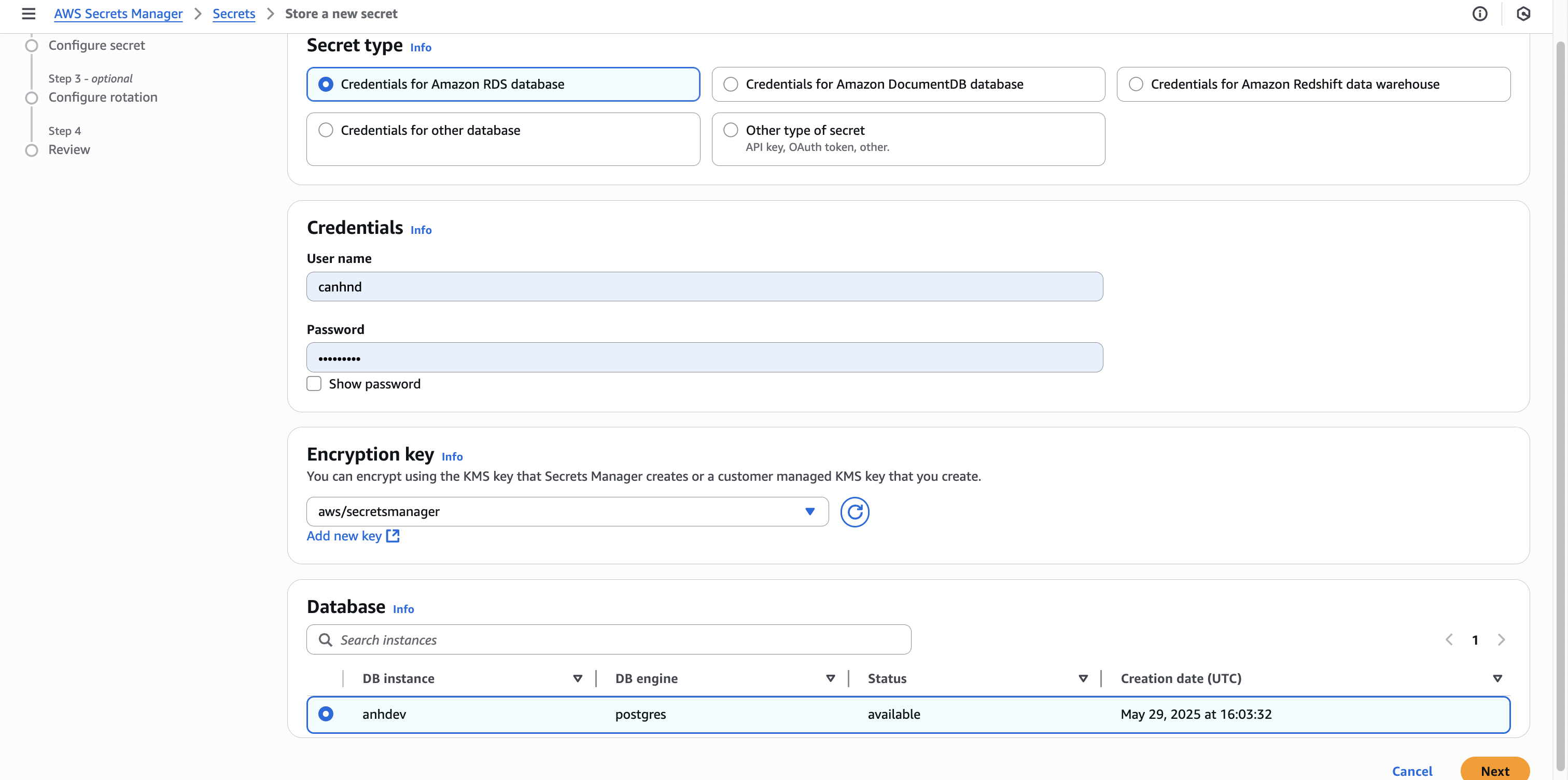Viewport: 1568px width, 780px height.
Task: Go to previous page of database instances
Action: pos(1449,639)
